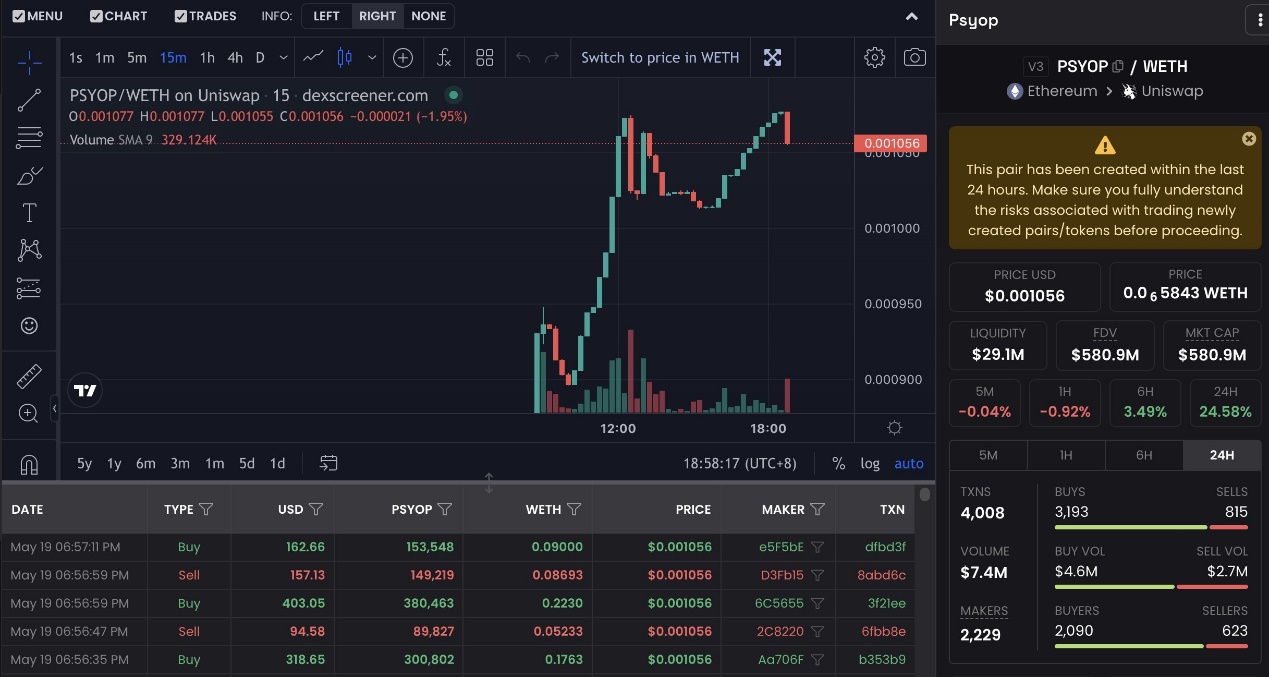Toggle the TRADES checkbox

coord(181,16)
